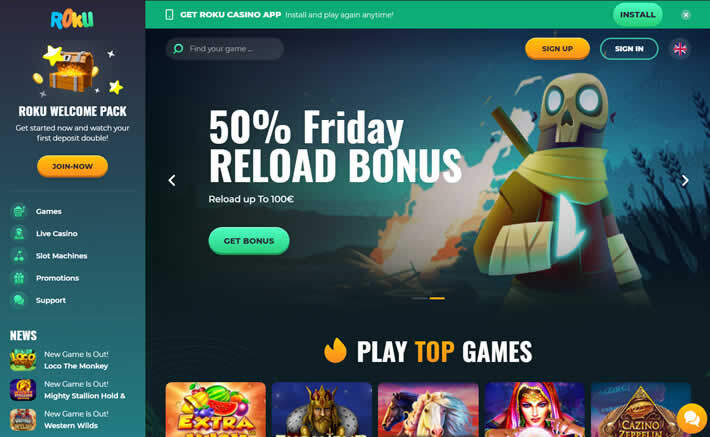Select the first carousel indicator dash
The image size is (710, 437).
(420, 298)
